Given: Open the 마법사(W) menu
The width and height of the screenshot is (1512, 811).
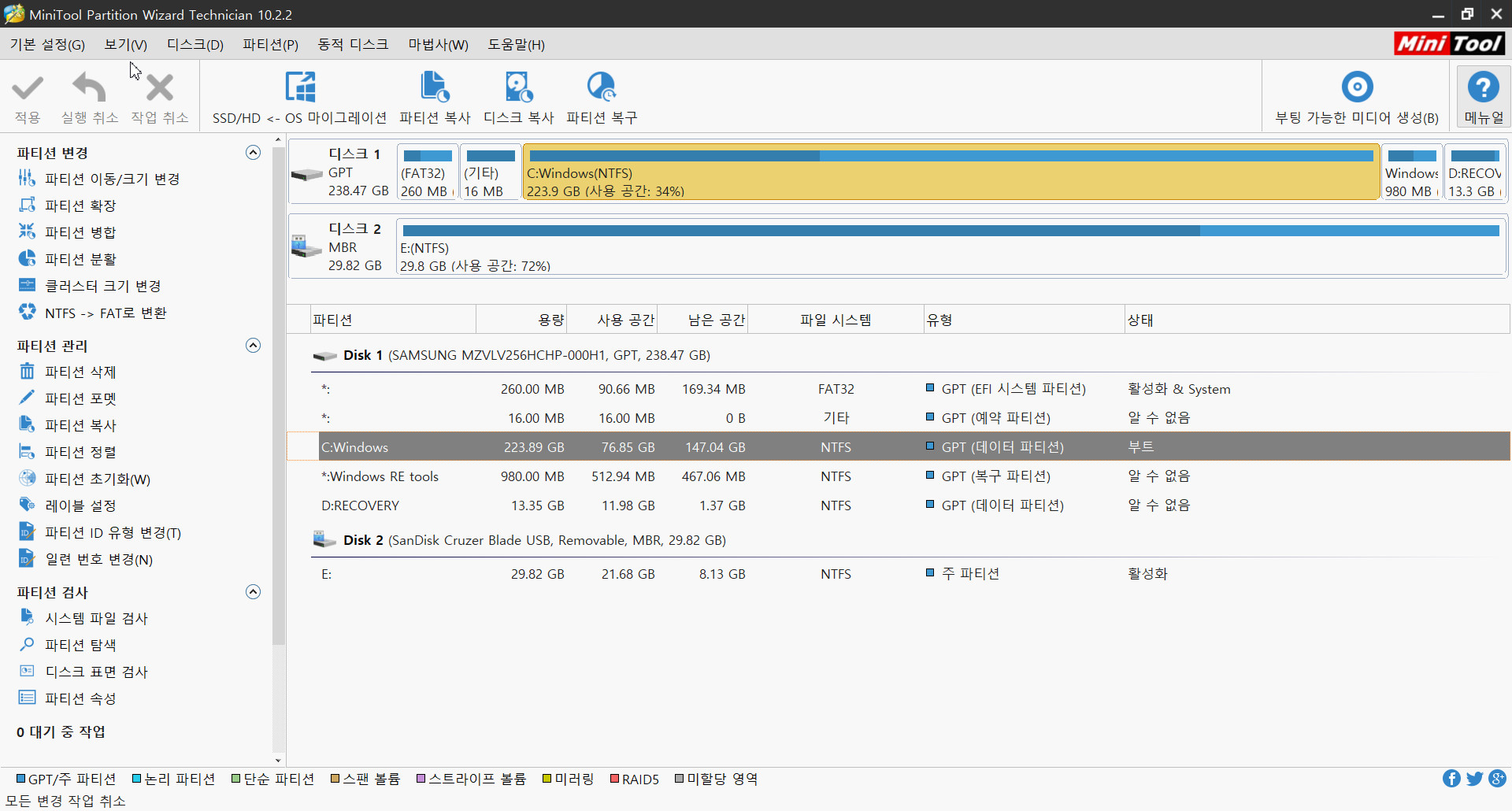Looking at the screenshot, I should [438, 44].
